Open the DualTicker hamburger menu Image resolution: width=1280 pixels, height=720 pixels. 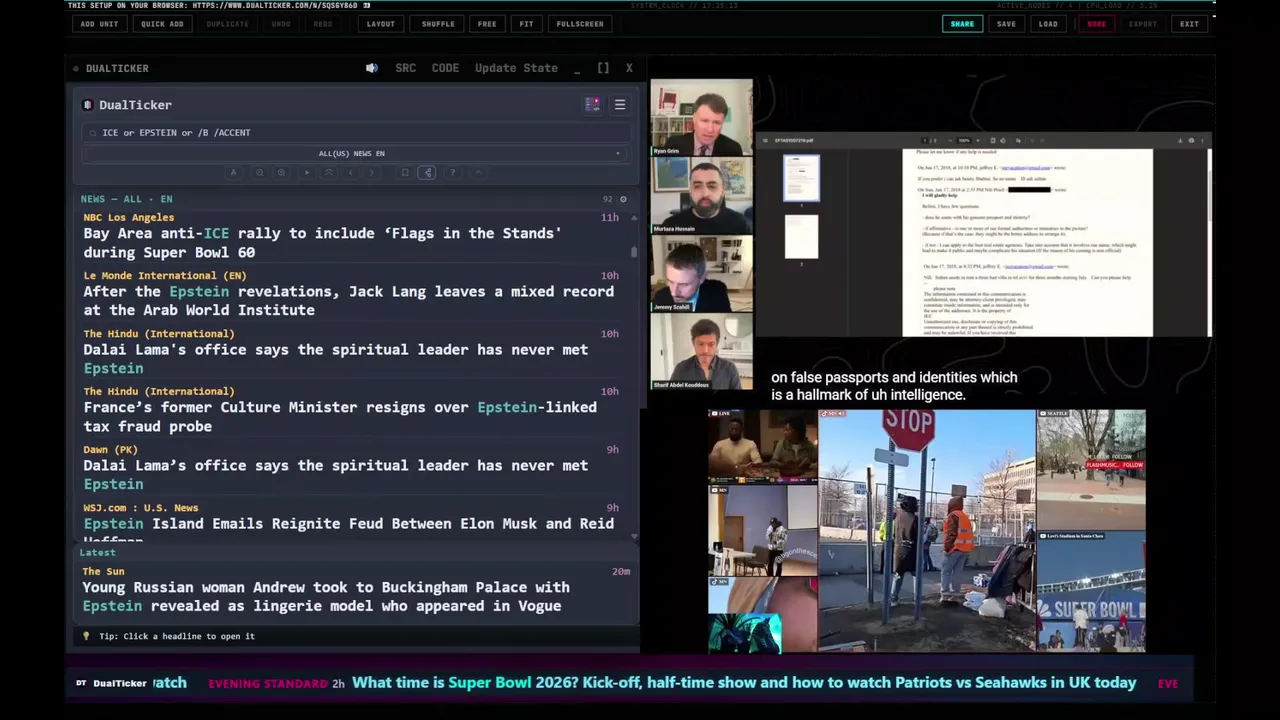620,105
